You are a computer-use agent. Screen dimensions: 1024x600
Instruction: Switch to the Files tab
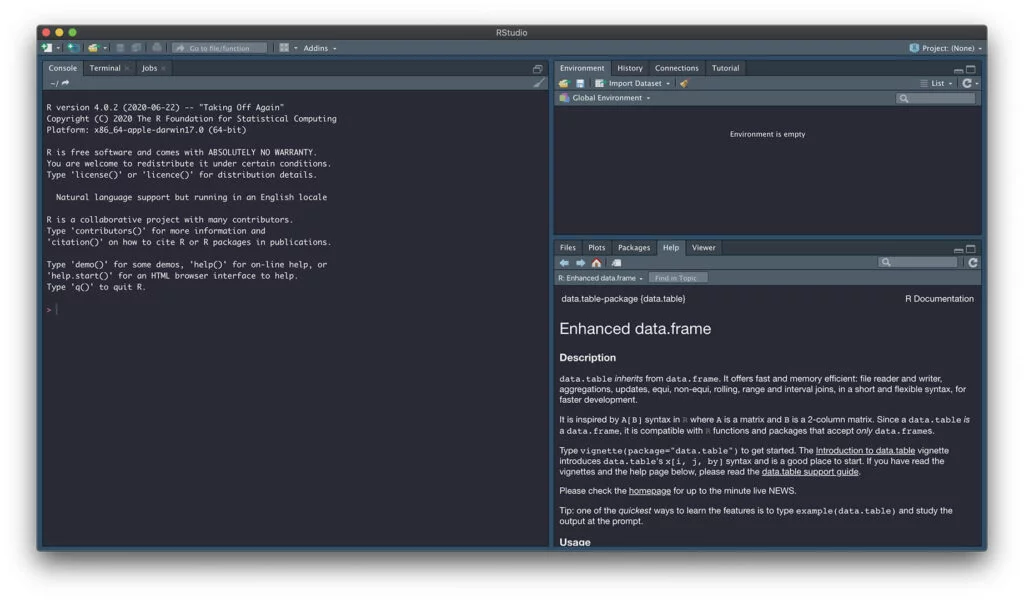click(x=568, y=247)
